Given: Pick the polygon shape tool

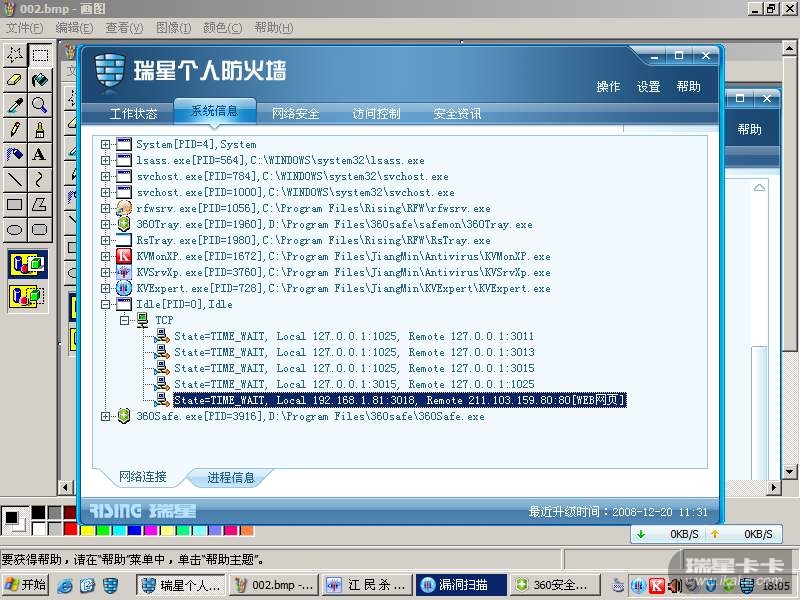Looking at the screenshot, I should [x=40, y=205].
